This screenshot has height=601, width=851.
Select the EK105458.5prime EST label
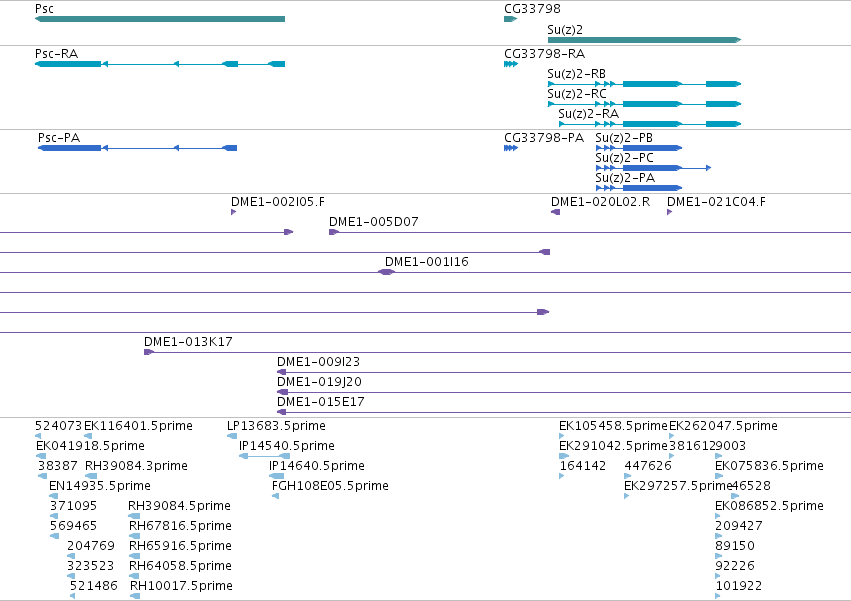(613, 426)
